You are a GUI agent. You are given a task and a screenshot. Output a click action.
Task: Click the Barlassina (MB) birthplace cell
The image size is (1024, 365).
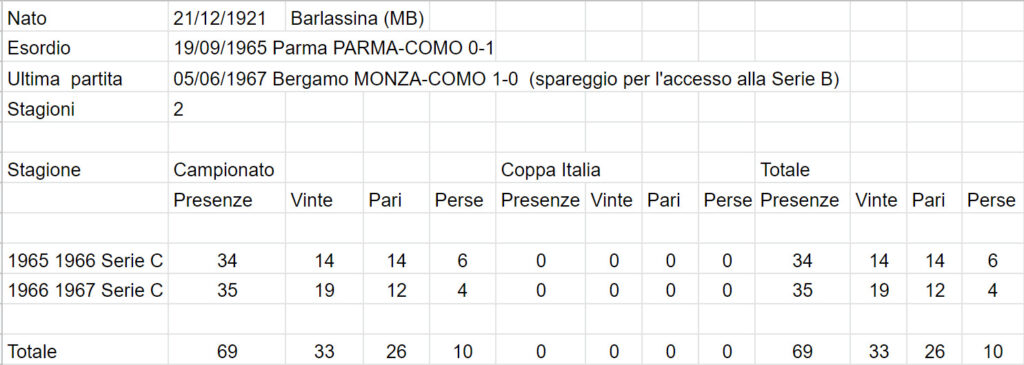[357, 18]
